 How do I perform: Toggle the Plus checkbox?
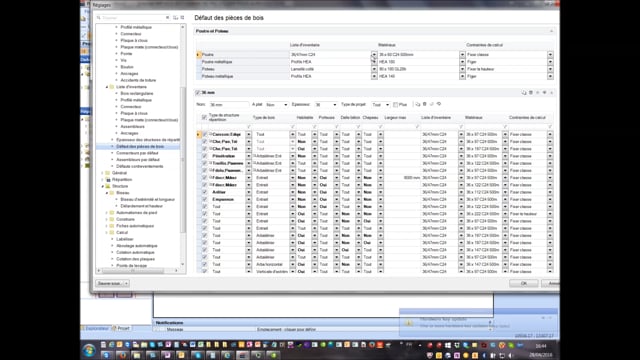point(395,104)
